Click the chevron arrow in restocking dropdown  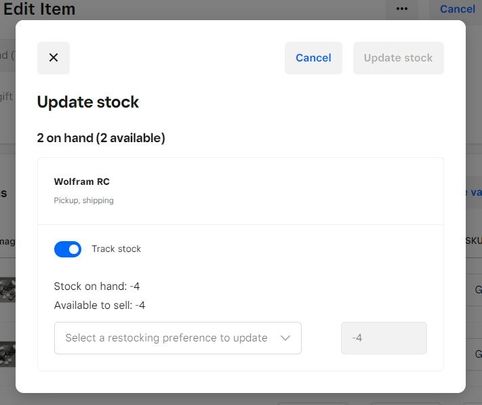point(285,338)
